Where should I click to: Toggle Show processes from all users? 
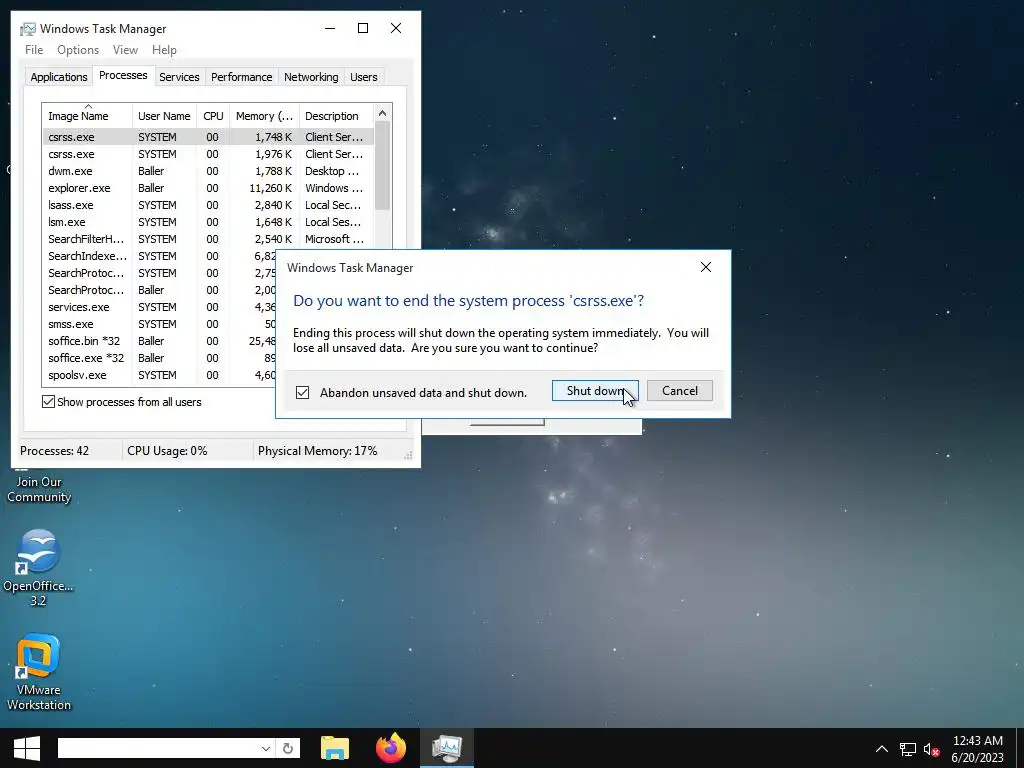[x=48, y=402]
